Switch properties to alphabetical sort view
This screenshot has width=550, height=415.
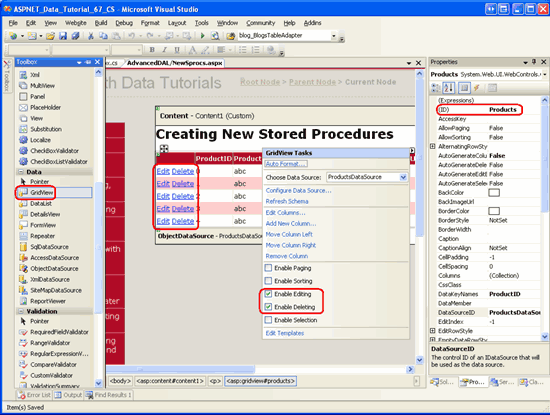[x=449, y=88]
